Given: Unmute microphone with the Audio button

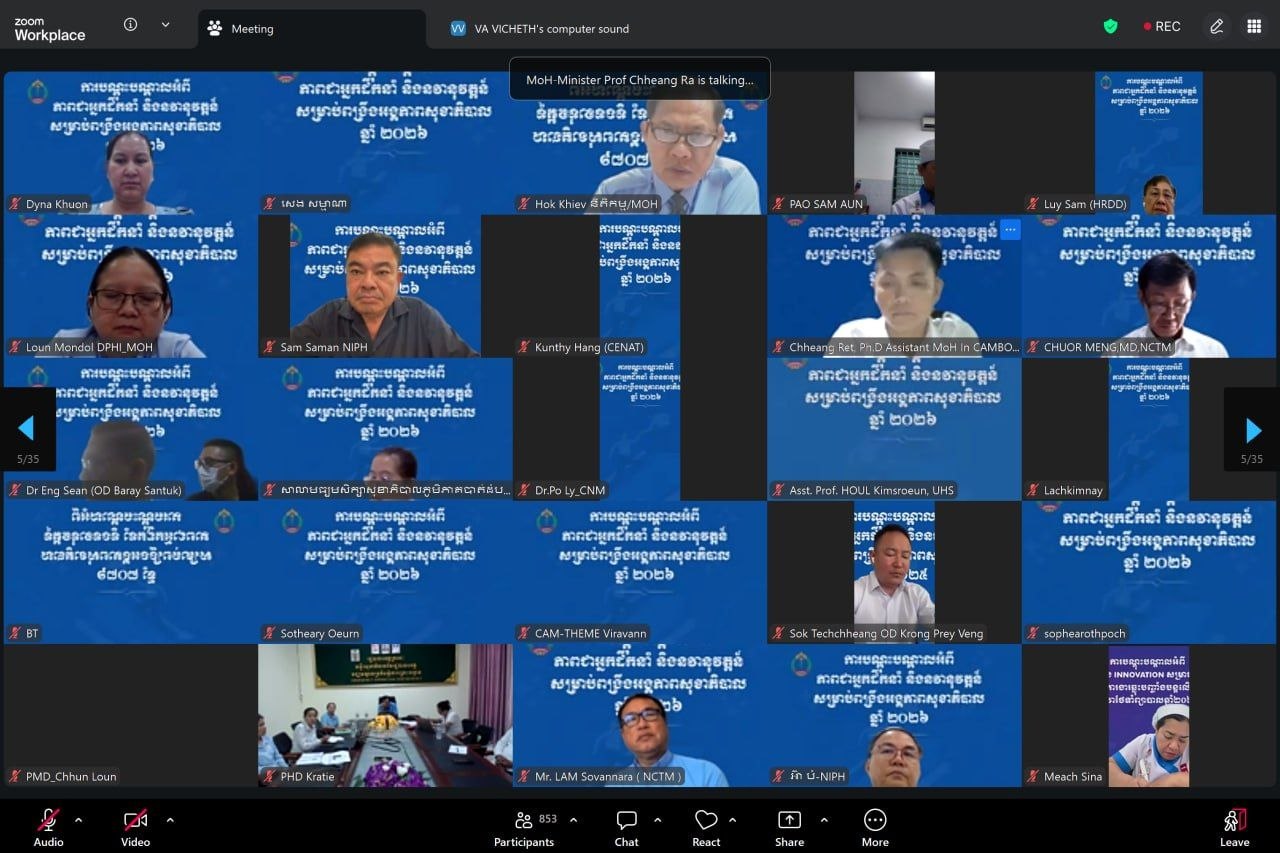Looking at the screenshot, I should tap(48, 827).
